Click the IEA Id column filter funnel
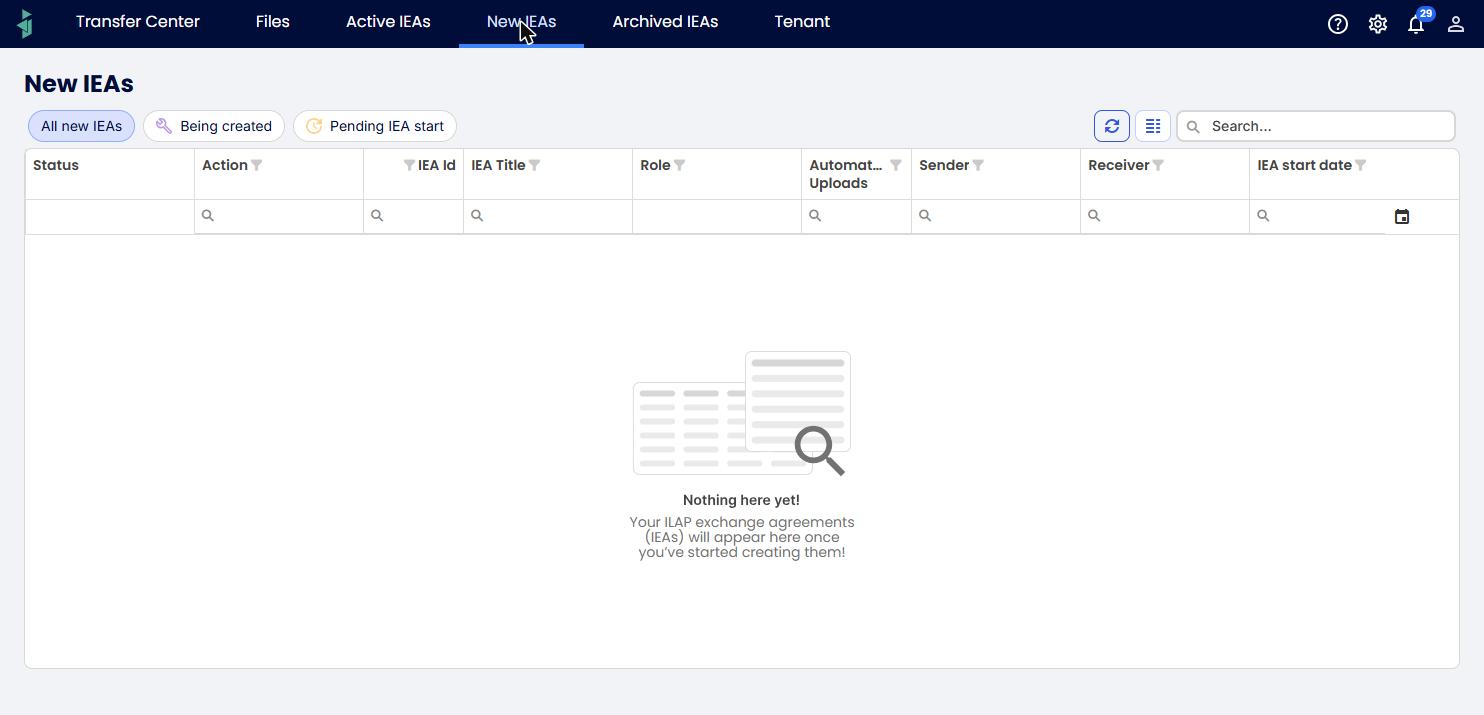This screenshot has width=1484, height=715. [x=409, y=165]
